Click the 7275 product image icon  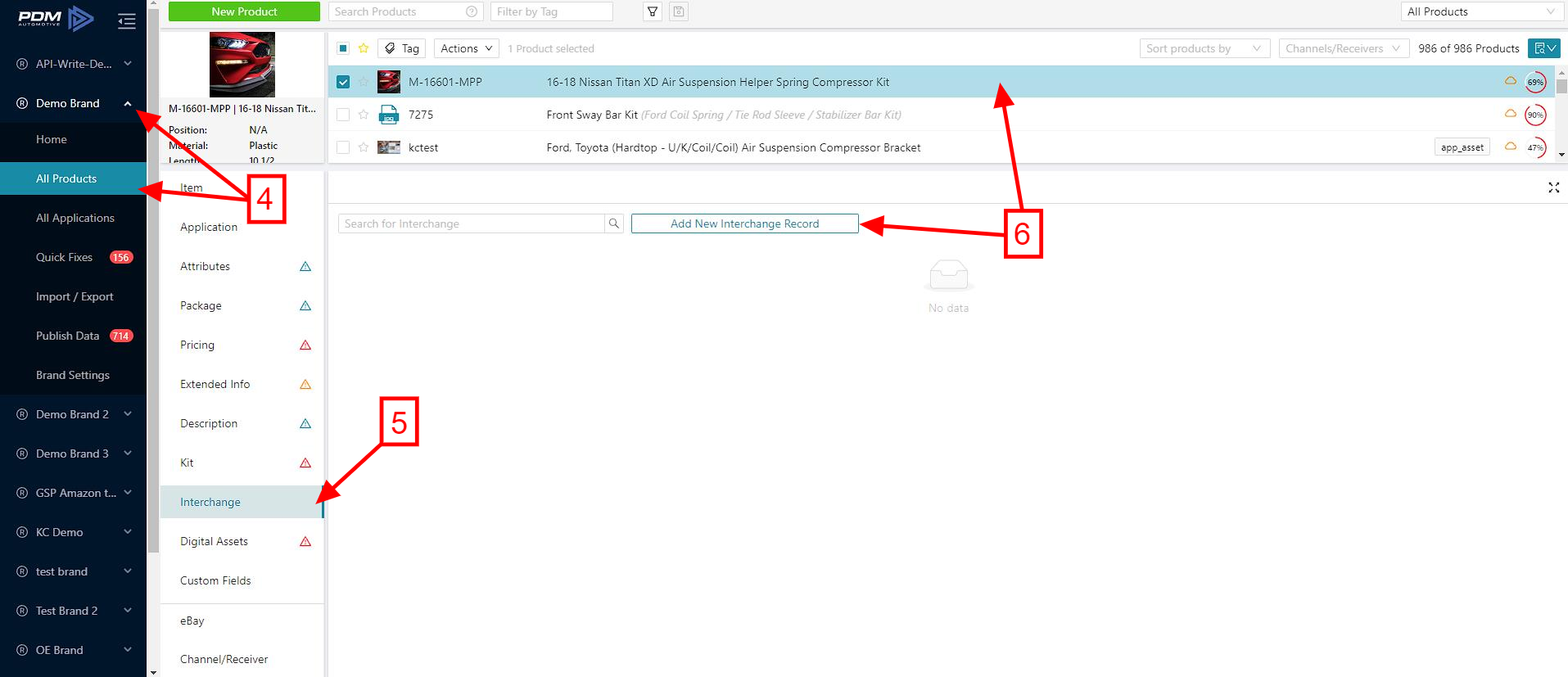(x=389, y=115)
